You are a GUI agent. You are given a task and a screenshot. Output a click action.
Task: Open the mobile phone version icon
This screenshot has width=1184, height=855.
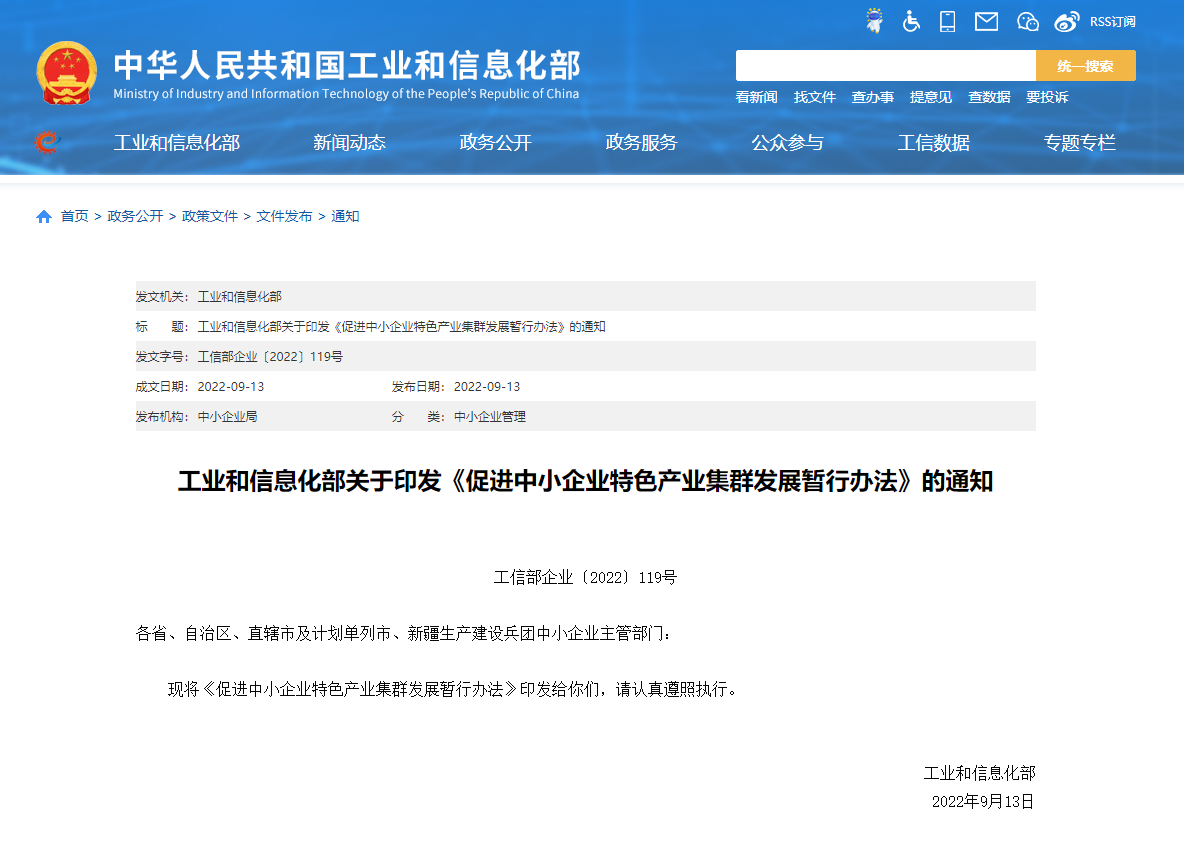(x=947, y=21)
